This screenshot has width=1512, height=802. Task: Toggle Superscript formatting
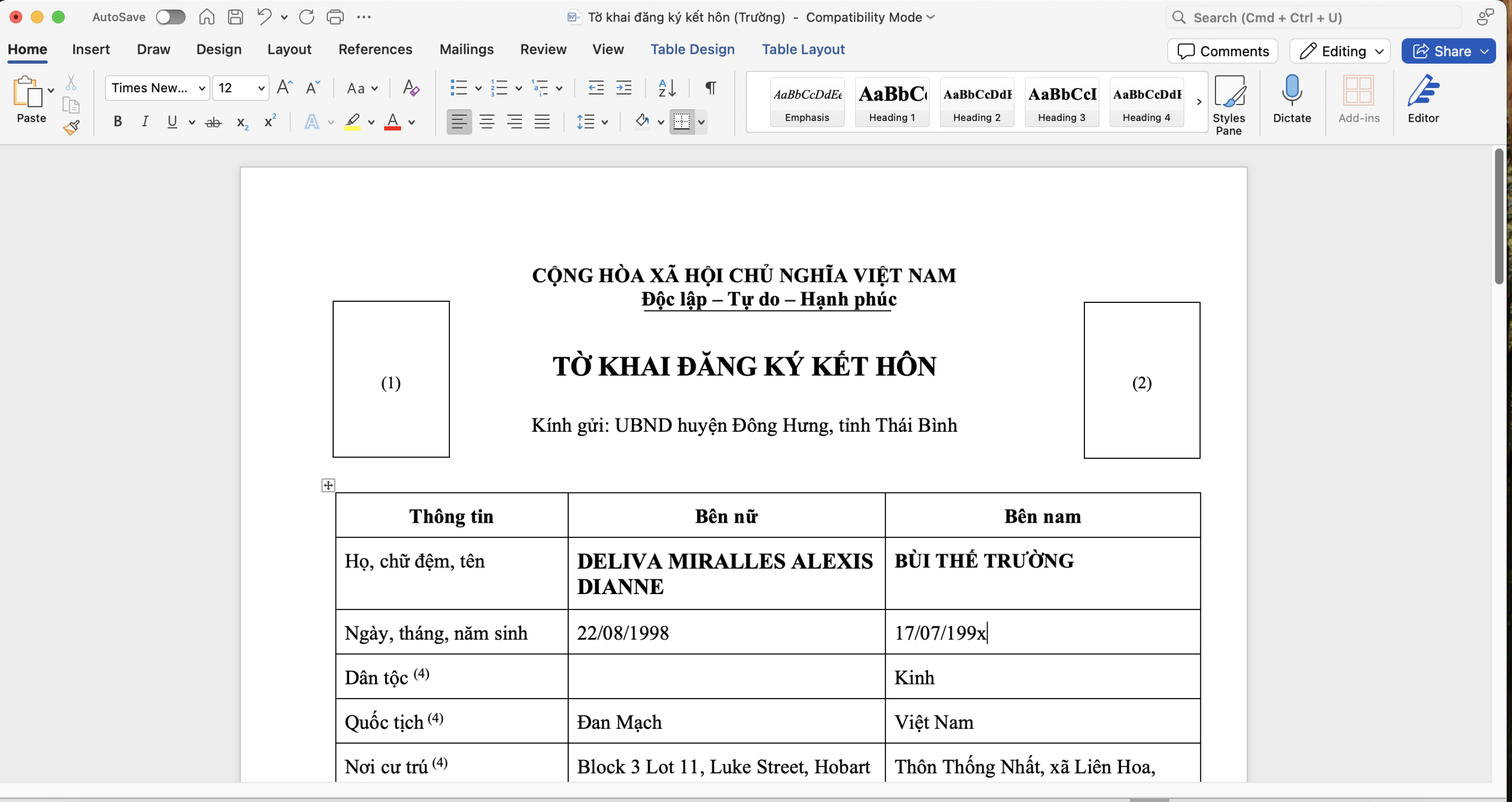pos(270,121)
